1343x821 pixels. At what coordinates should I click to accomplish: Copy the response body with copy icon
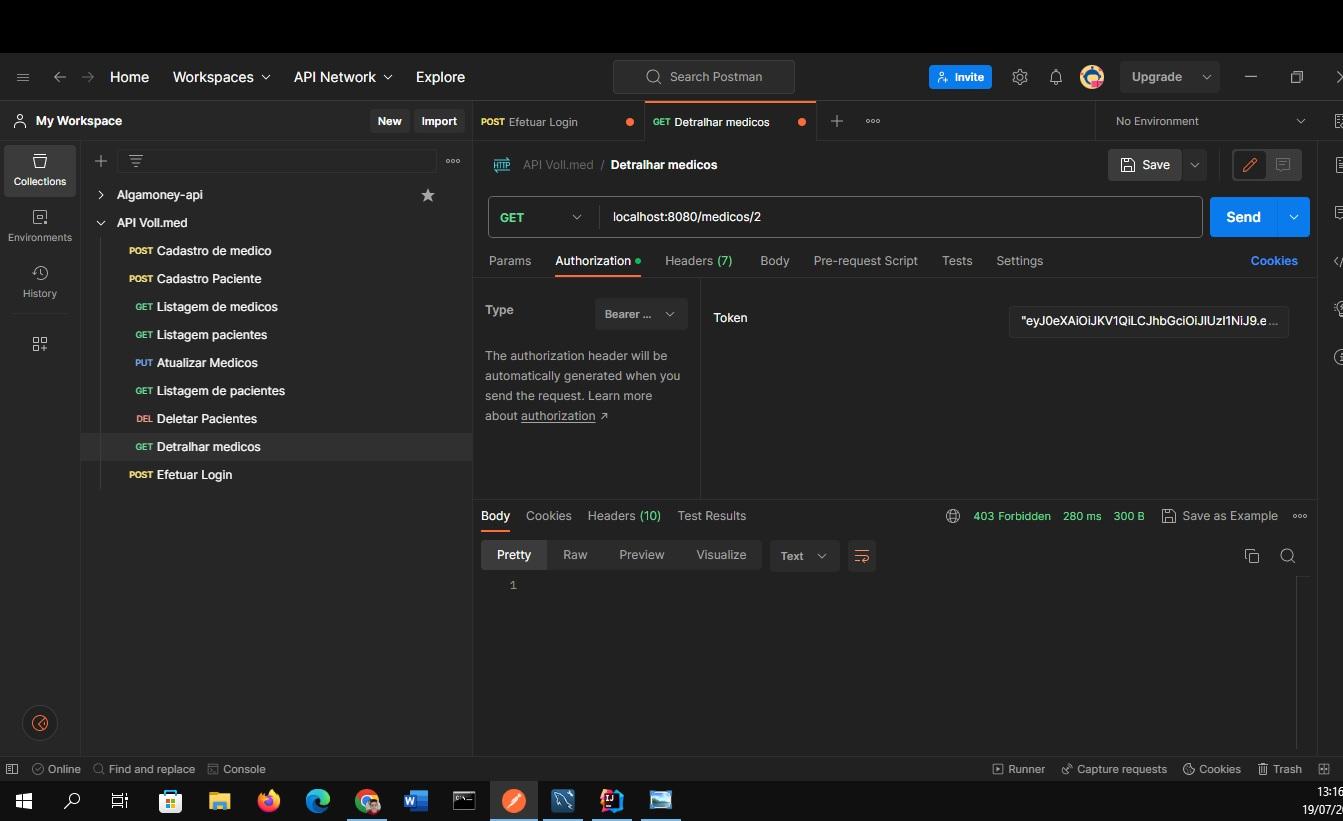click(1252, 556)
